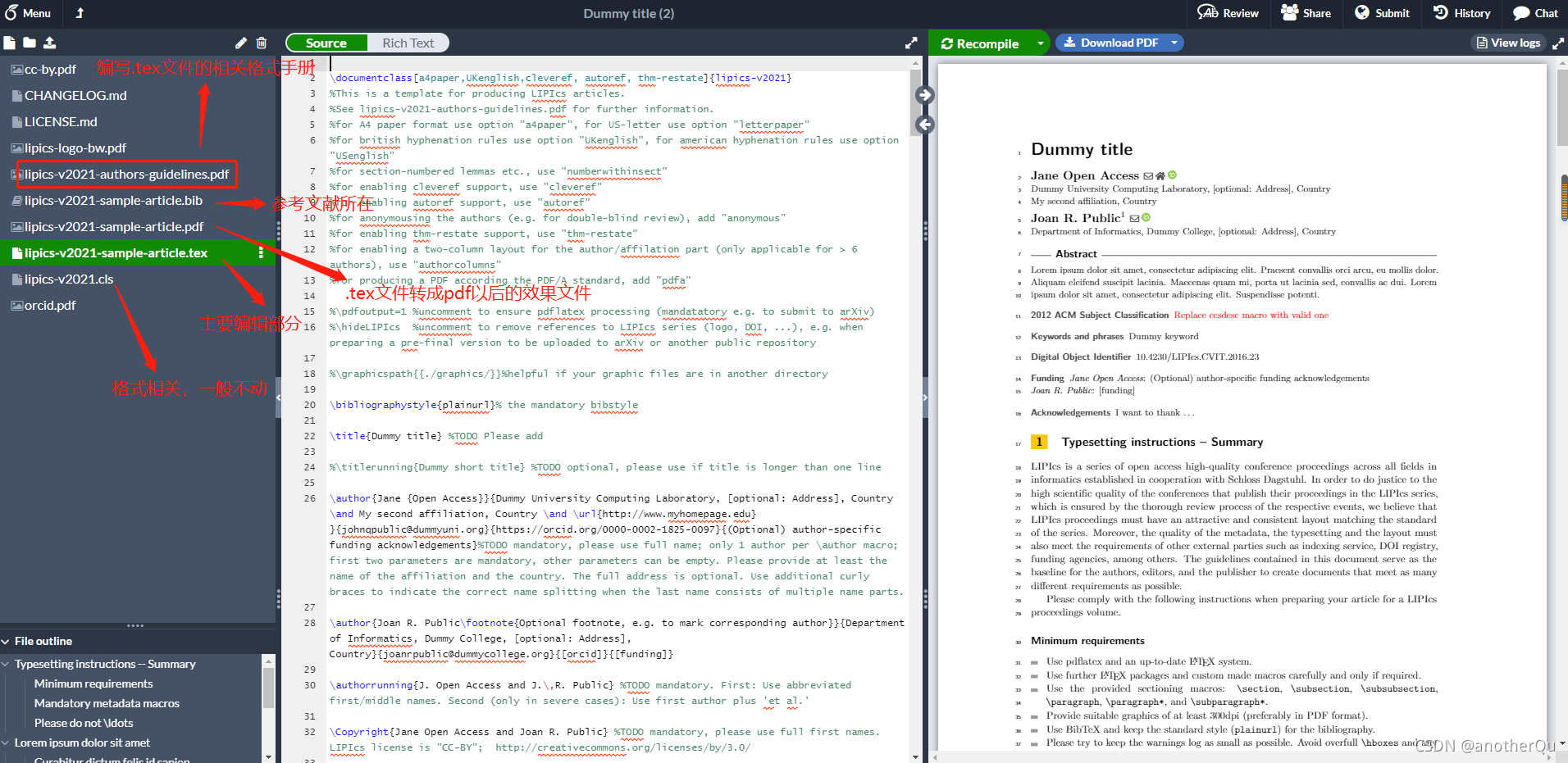Toggle the PDF panel with the divider handle

(925, 397)
